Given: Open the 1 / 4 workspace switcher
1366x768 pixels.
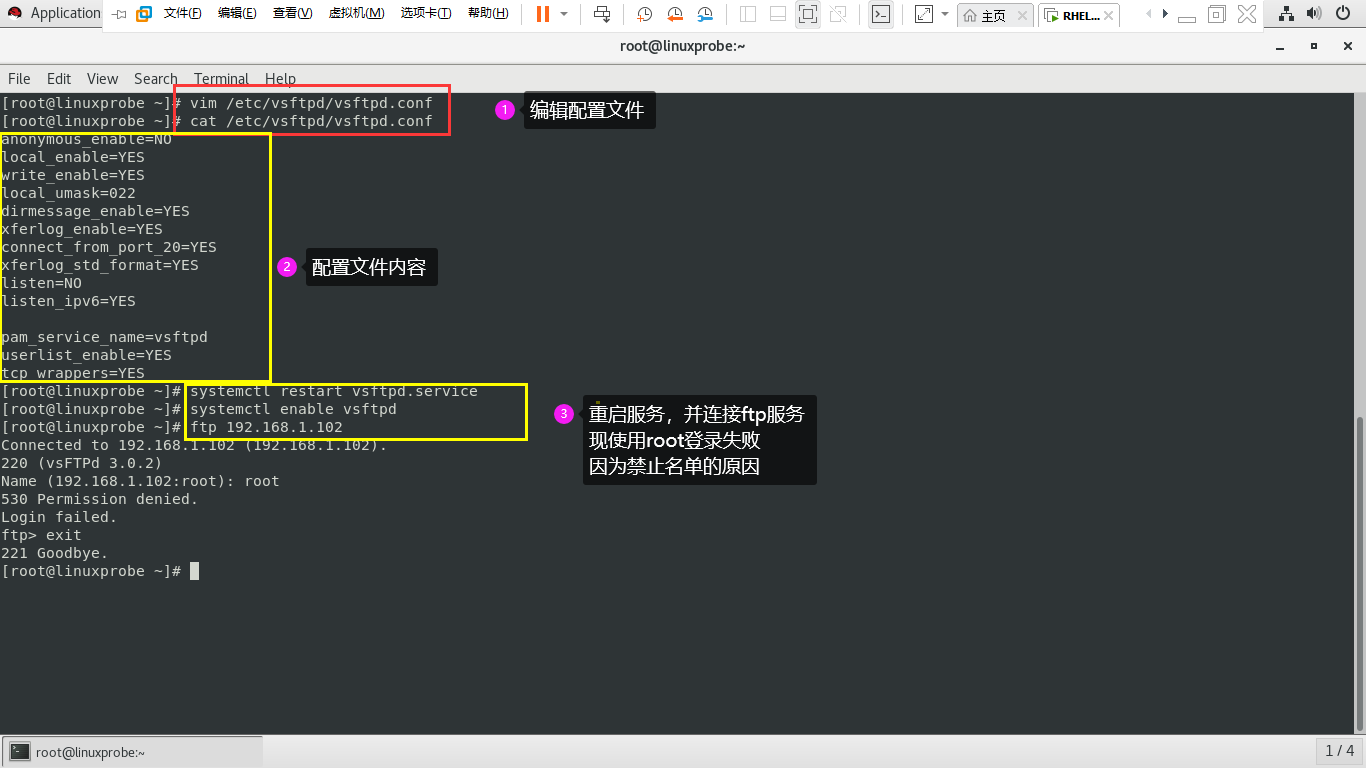Looking at the screenshot, I should pyautogui.click(x=1339, y=750).
